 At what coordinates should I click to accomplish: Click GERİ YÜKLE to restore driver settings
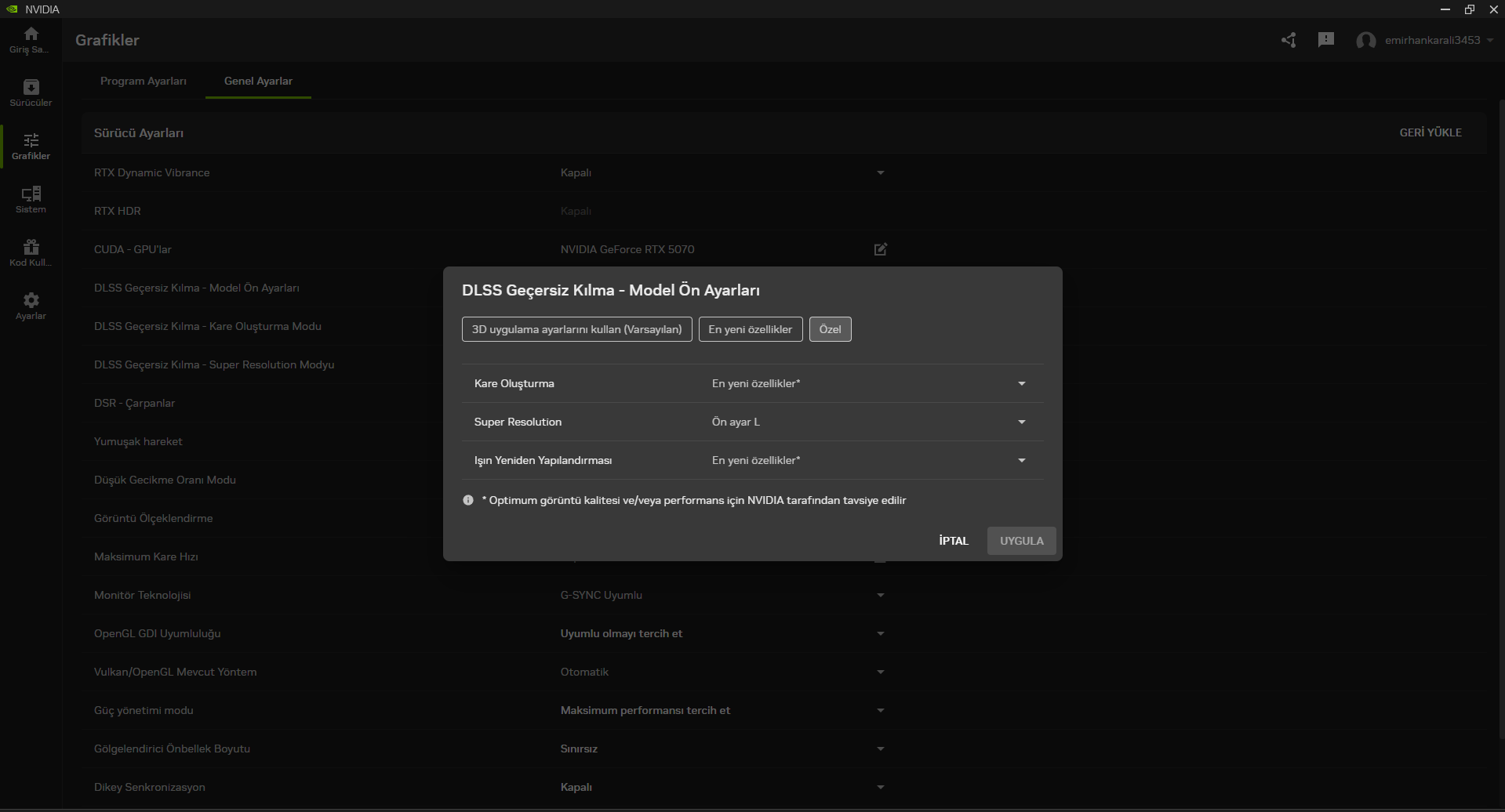(1430, 132)
